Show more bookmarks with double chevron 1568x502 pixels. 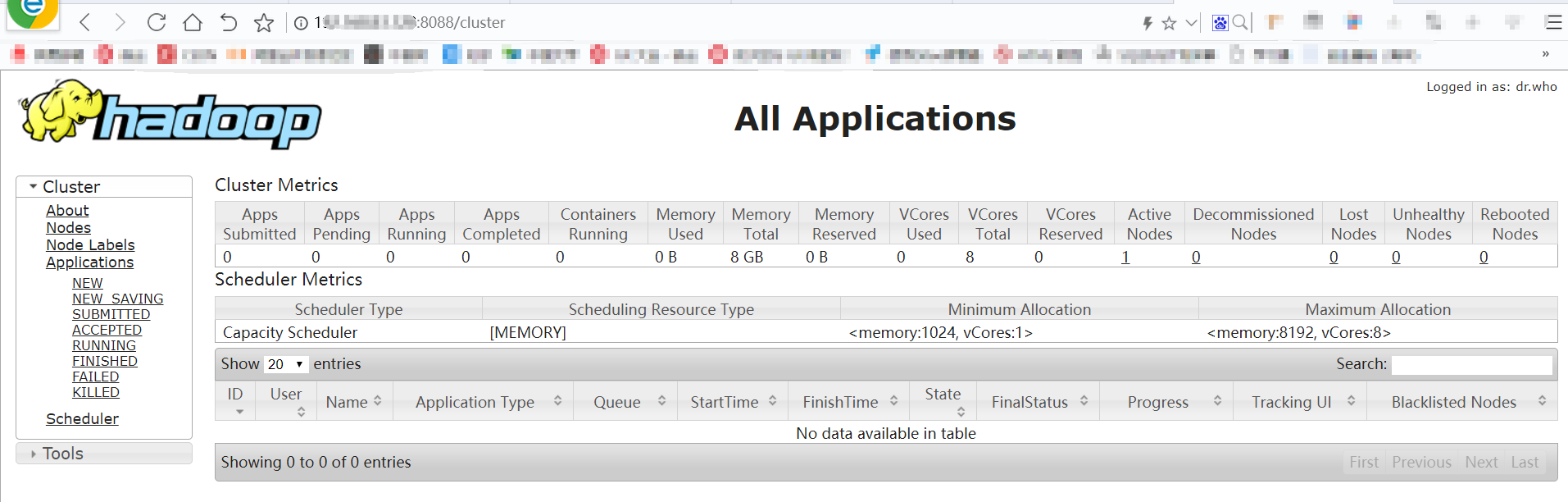1546,54
